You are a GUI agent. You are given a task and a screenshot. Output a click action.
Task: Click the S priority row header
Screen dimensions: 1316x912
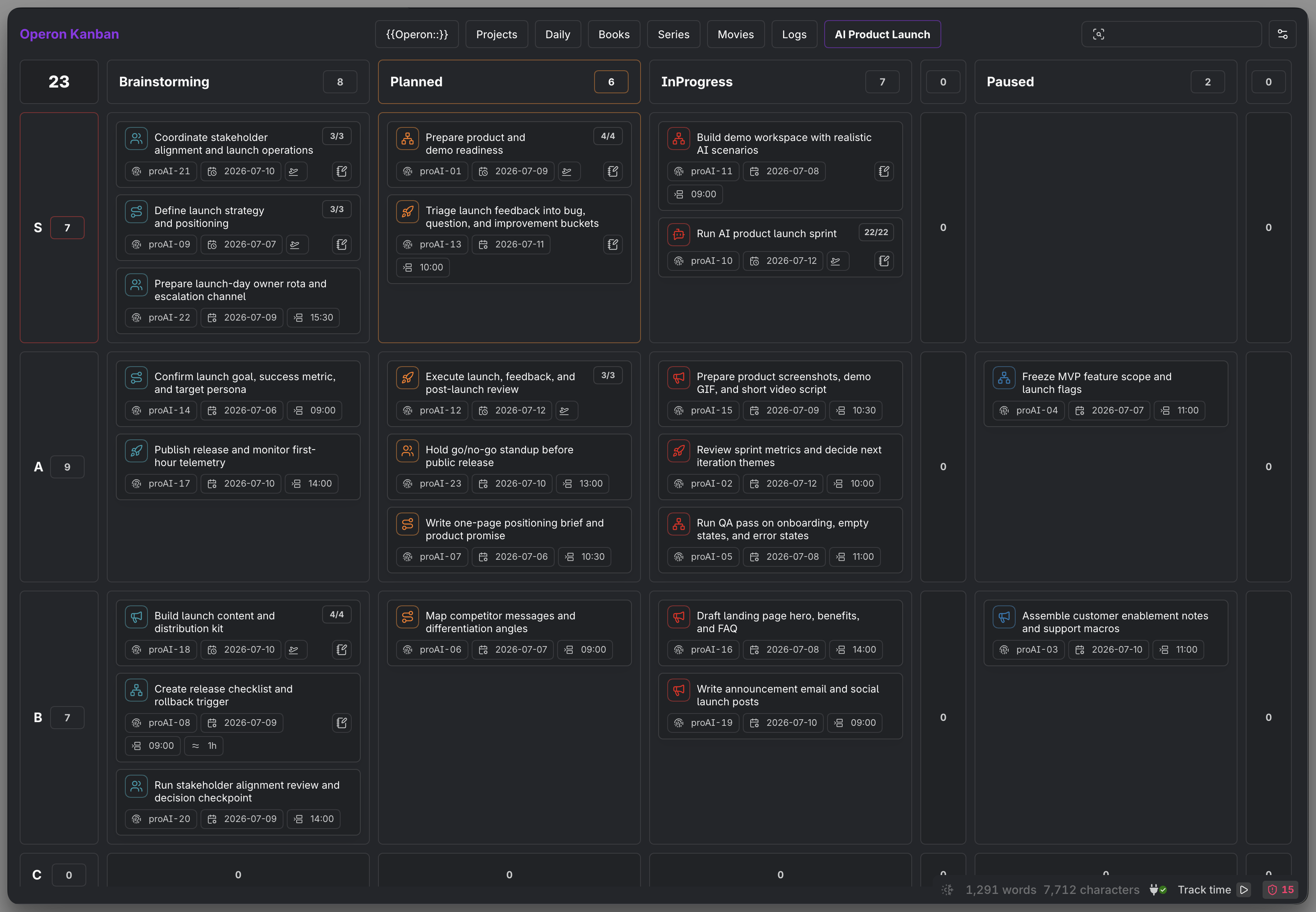point(59,227)
